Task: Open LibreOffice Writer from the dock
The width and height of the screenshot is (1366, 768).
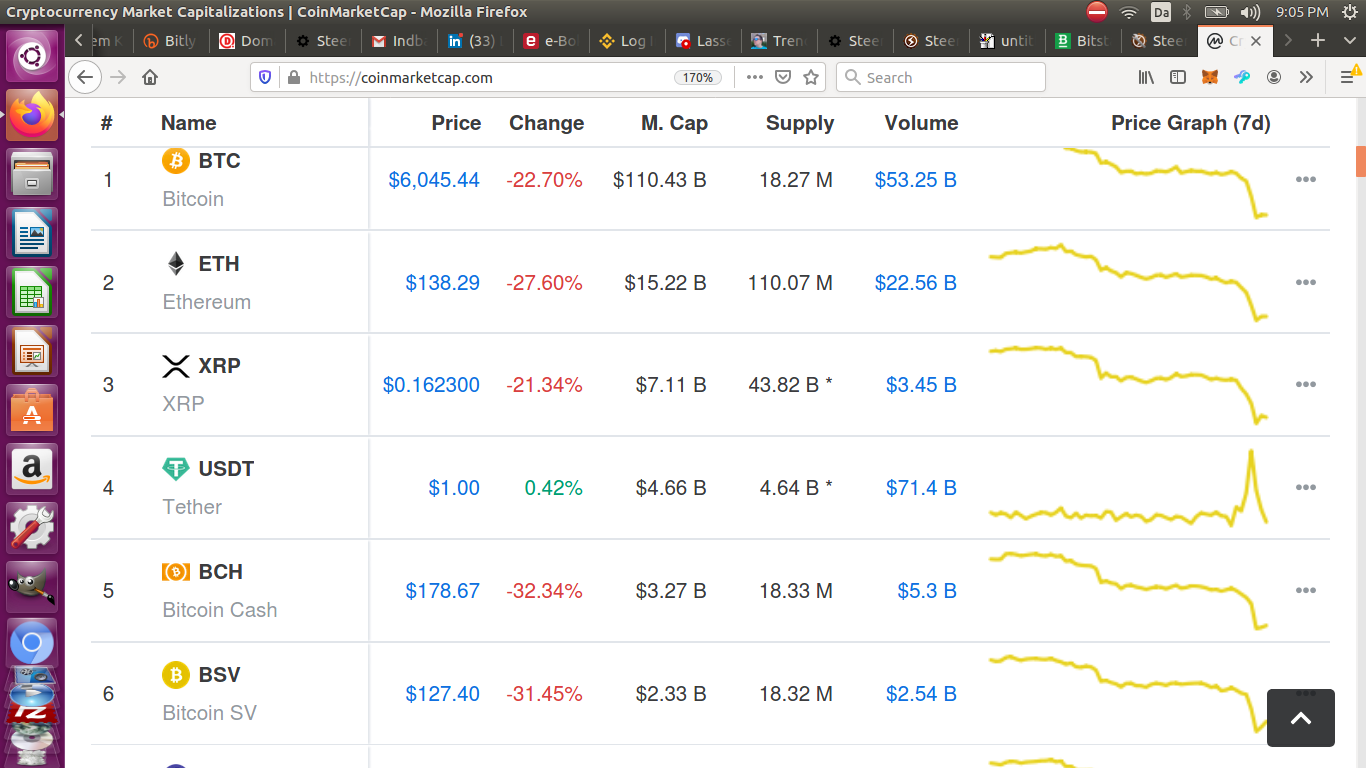Action: pos(32,233)
